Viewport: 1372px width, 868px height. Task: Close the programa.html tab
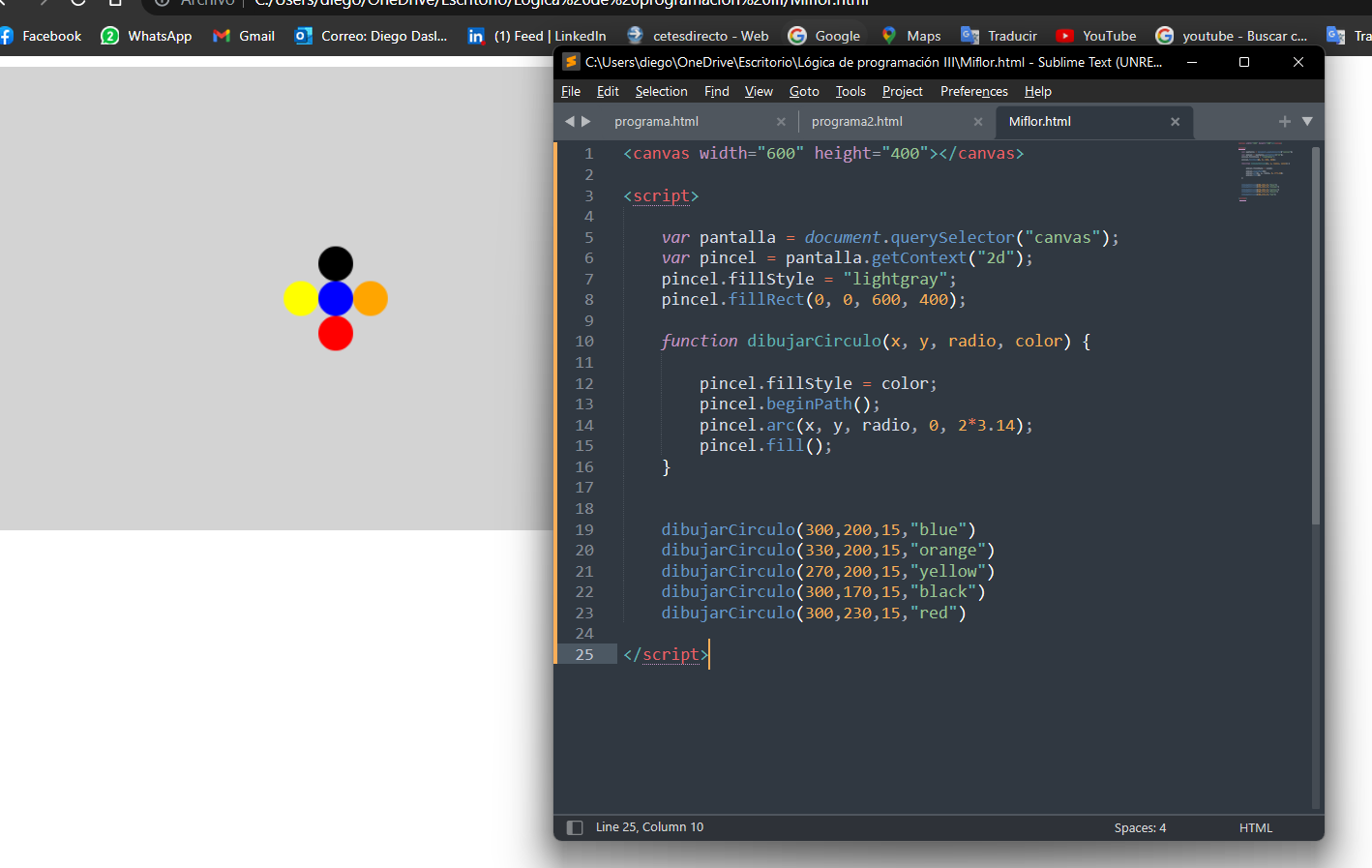click(781, 122)
